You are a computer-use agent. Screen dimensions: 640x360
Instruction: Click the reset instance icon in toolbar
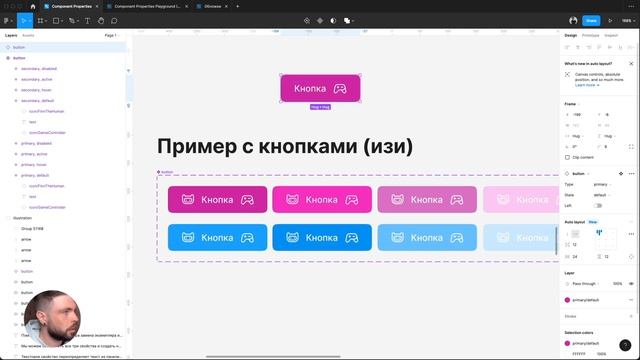307,21
